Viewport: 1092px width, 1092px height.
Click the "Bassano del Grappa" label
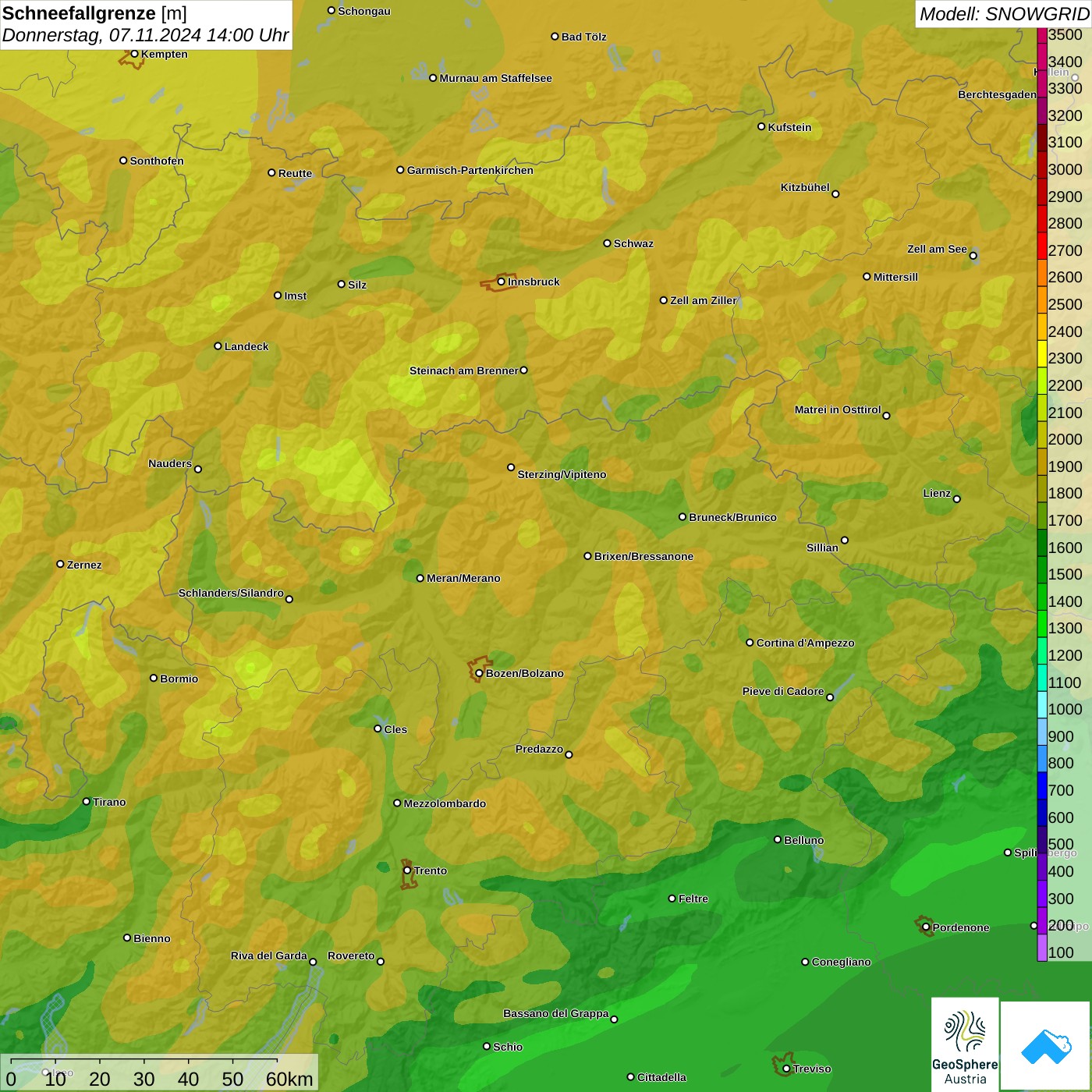[x=556, y=1013]
